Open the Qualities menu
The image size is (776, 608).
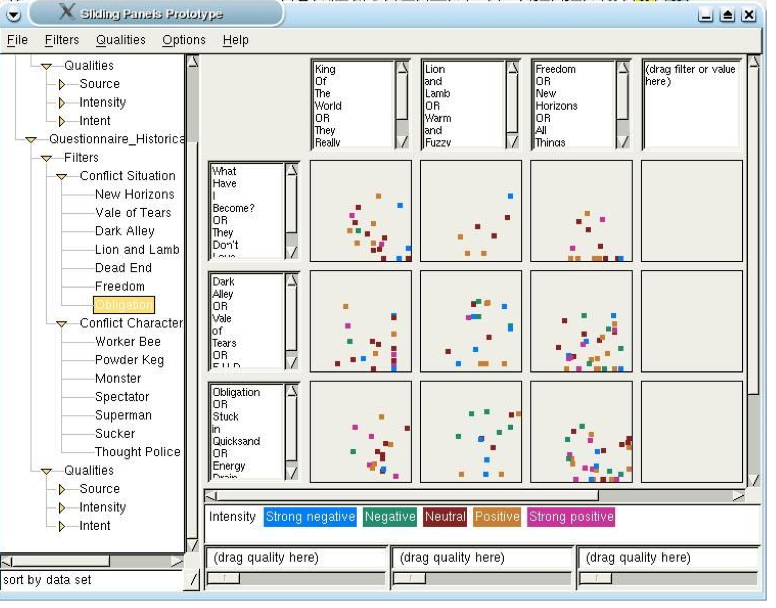[120, 40]
